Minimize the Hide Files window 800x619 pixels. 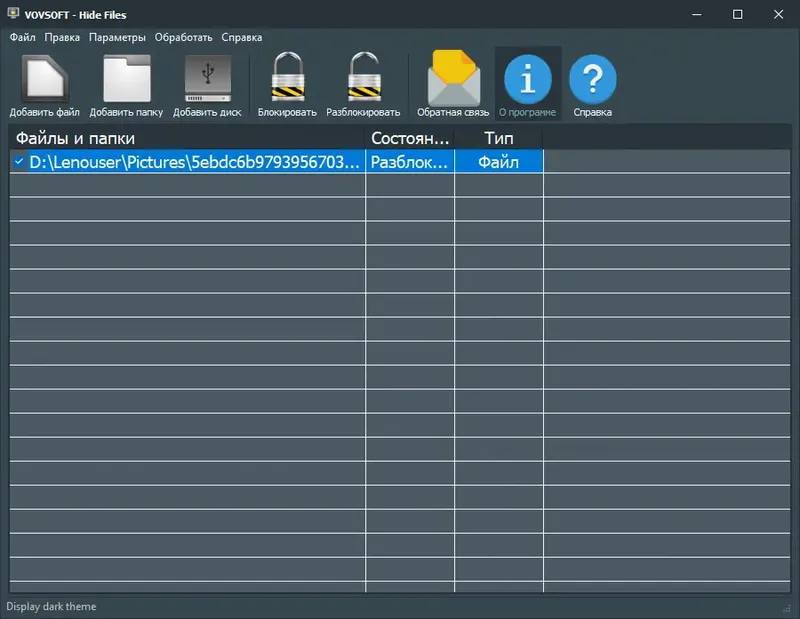696,14
